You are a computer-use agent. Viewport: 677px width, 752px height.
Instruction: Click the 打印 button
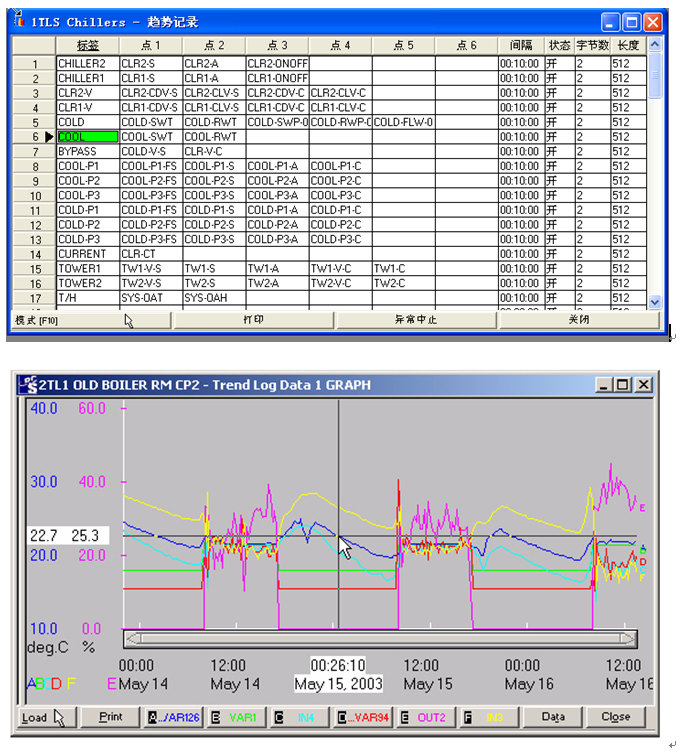click(x=254, y=320)
